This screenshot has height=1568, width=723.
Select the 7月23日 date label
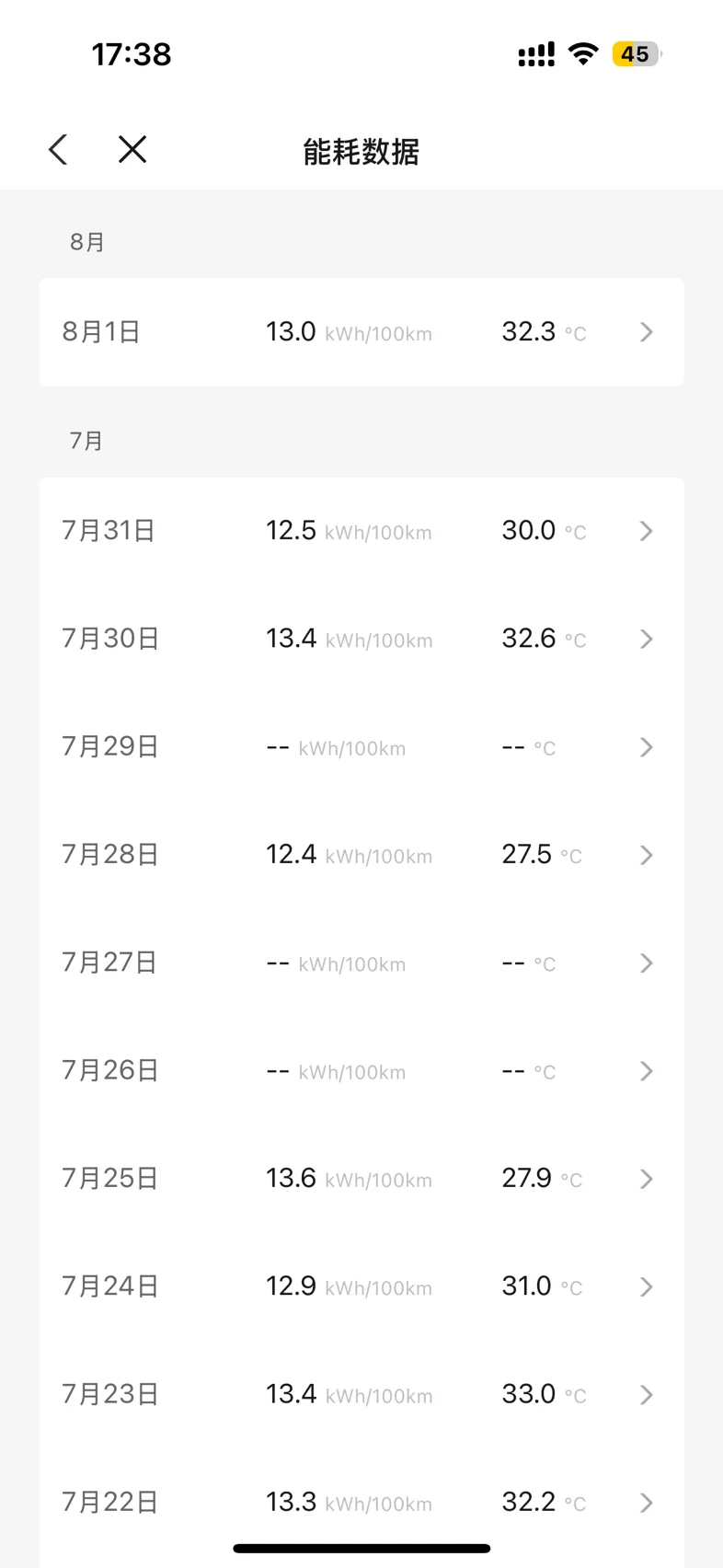(110, 1394)
